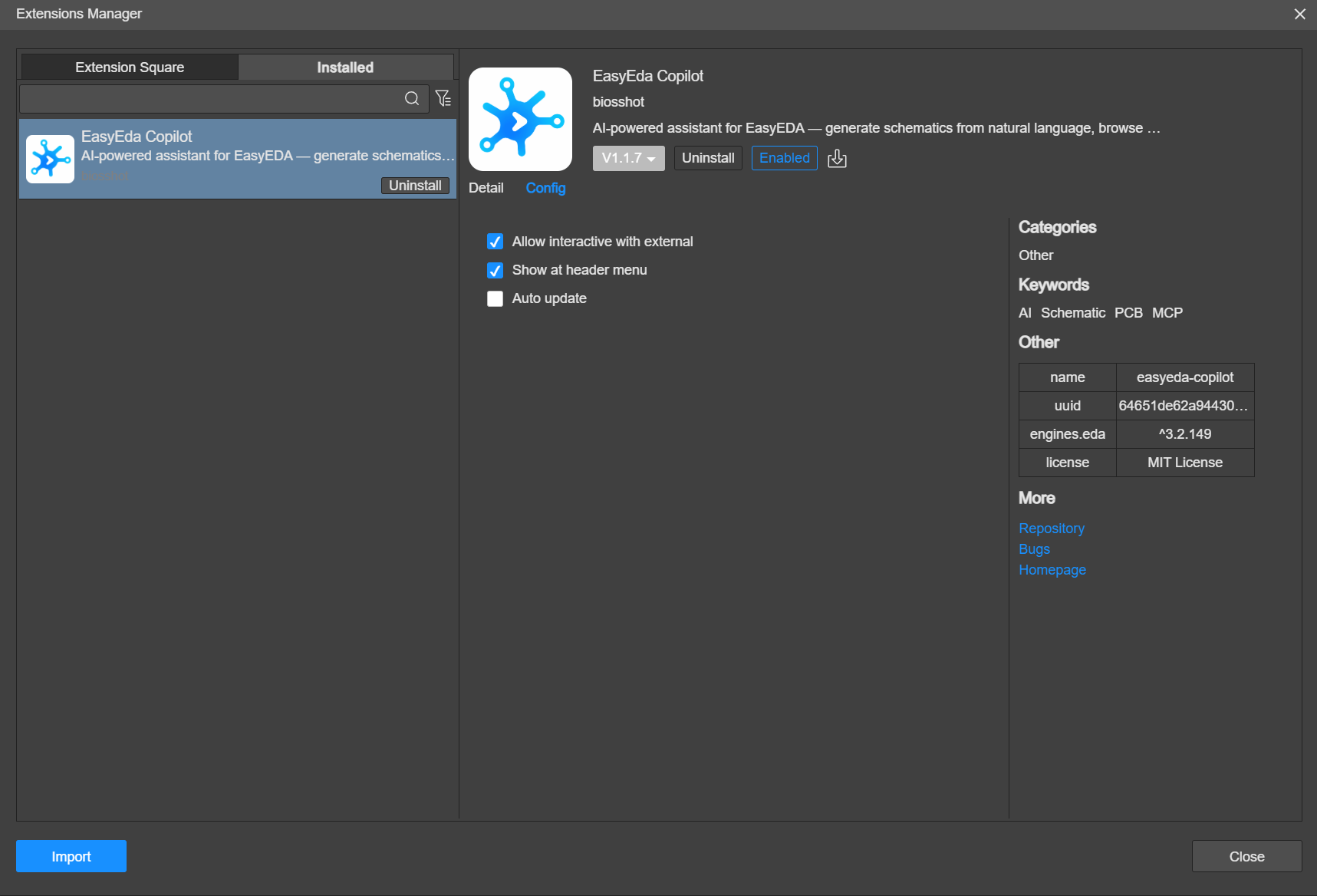Image resolution: width=1317 pixels, height=896 pixels.
Task: Click the AI keyword
Action: pyautogui.click(x=1025, y=313)
